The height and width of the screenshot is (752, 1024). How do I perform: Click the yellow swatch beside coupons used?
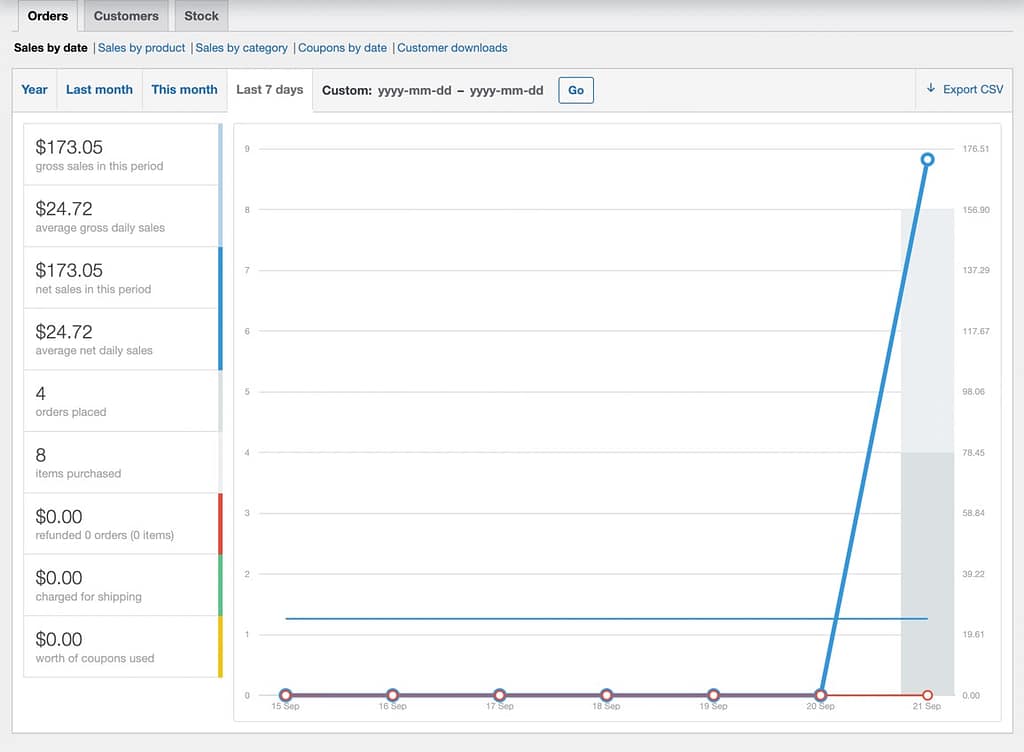220,647
